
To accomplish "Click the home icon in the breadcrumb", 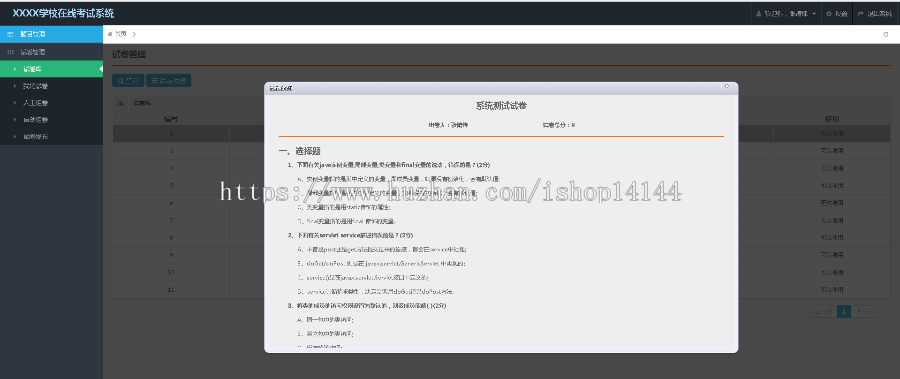I will pos(110,34).
